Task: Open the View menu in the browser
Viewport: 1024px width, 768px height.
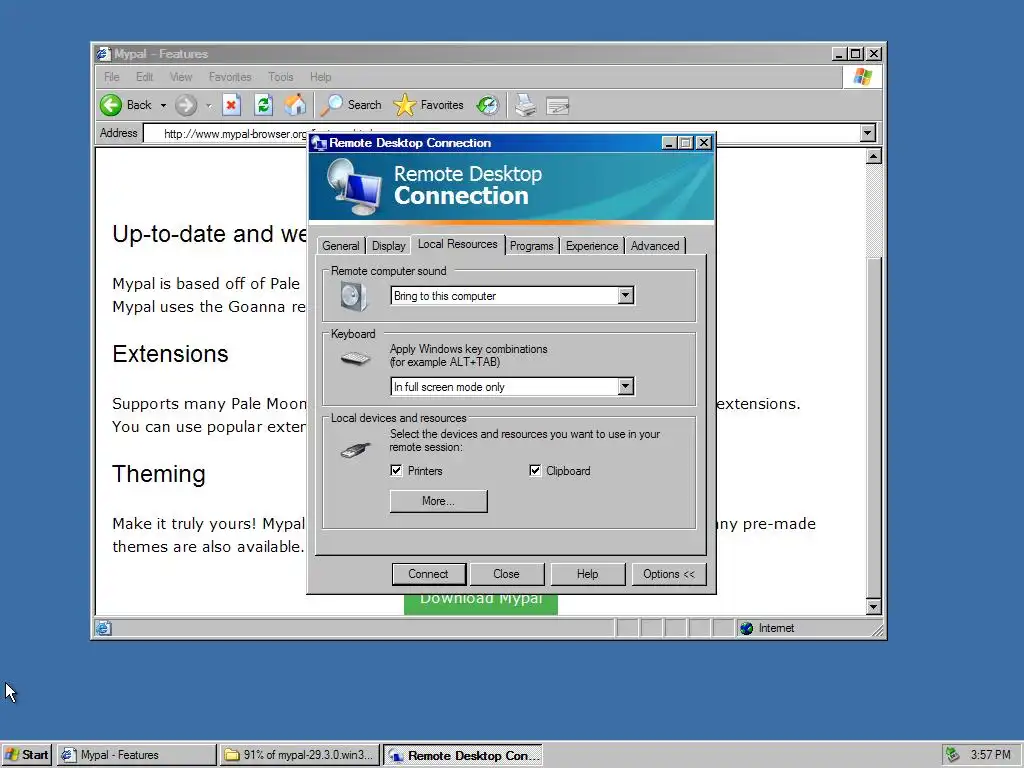Action: (x=181, y=77)
